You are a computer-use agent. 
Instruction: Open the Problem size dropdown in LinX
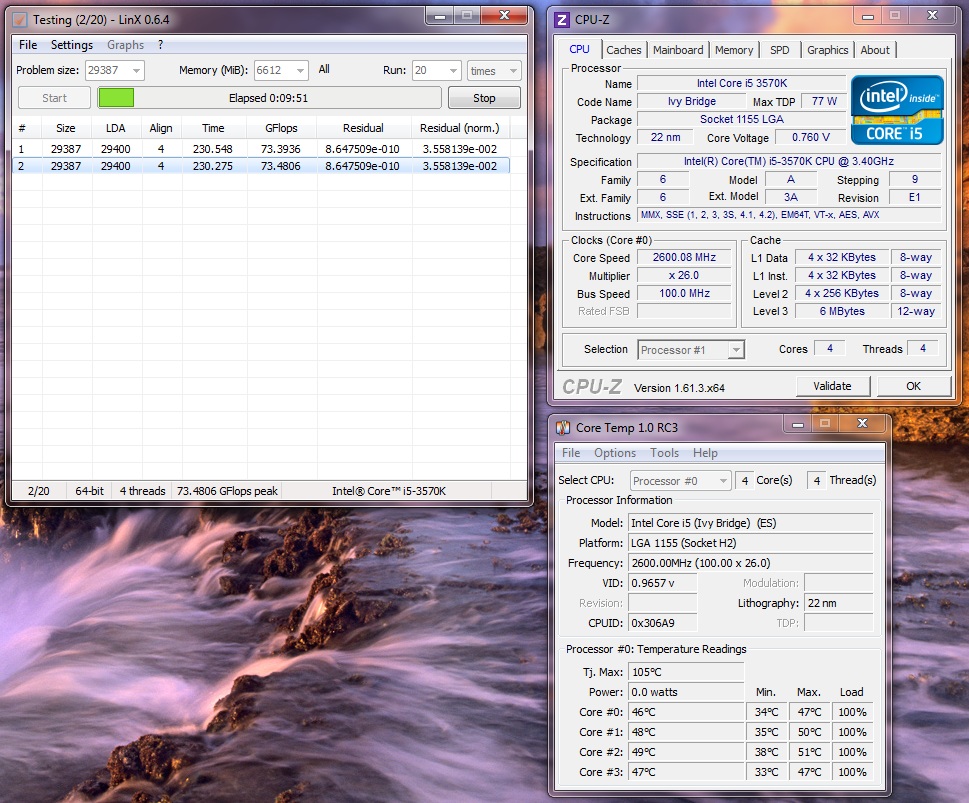(137, 70)
